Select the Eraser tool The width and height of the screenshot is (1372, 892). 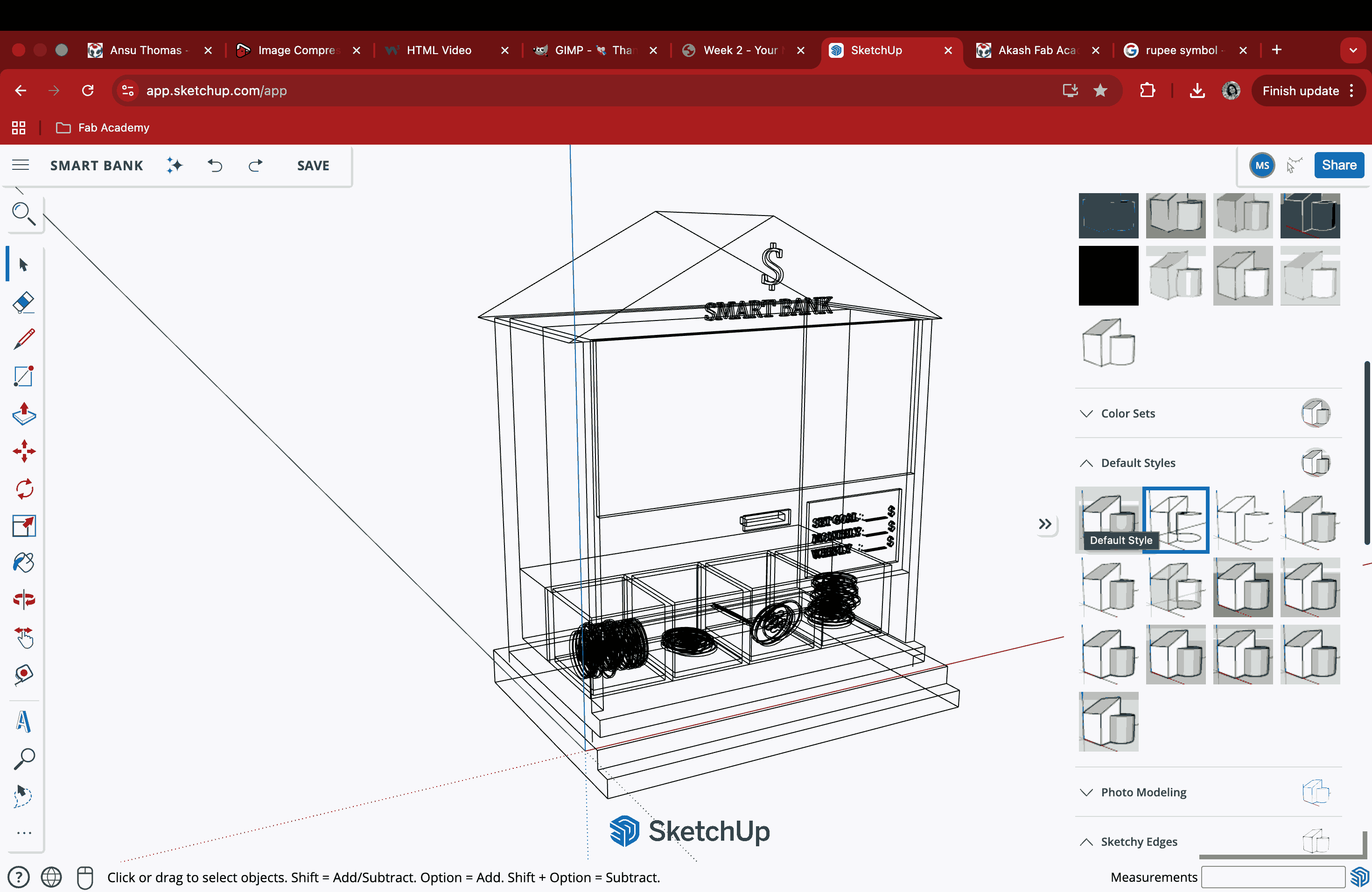[24, 302]
